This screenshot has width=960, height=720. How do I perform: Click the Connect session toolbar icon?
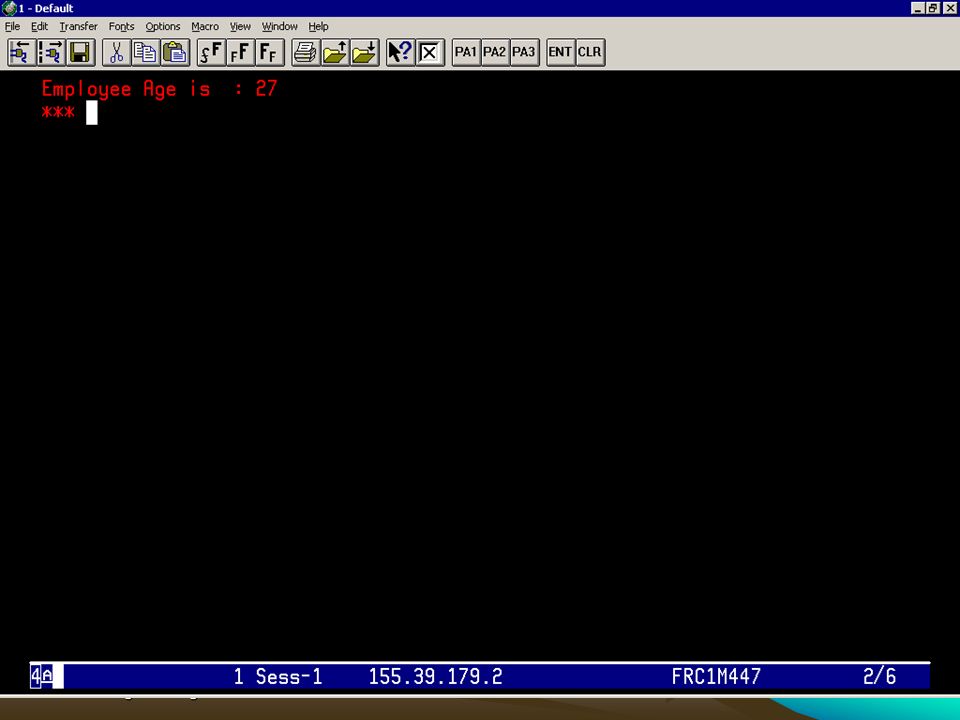[21, 53]
